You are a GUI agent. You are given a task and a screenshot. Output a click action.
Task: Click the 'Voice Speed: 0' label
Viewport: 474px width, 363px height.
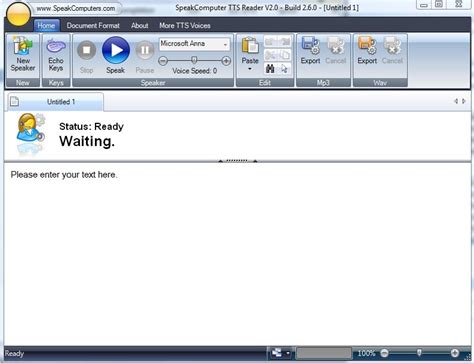[195, 71]
